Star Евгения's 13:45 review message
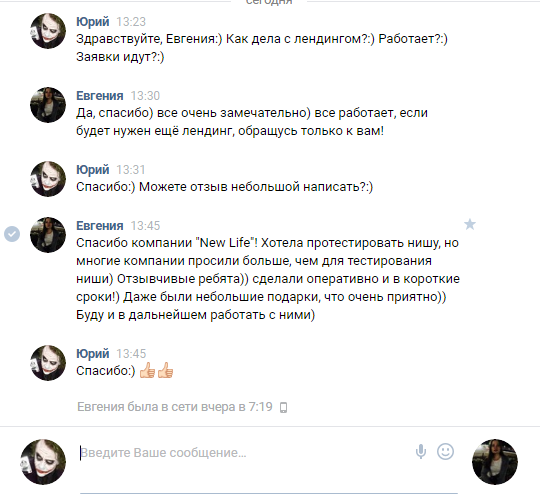 point(470,224)
